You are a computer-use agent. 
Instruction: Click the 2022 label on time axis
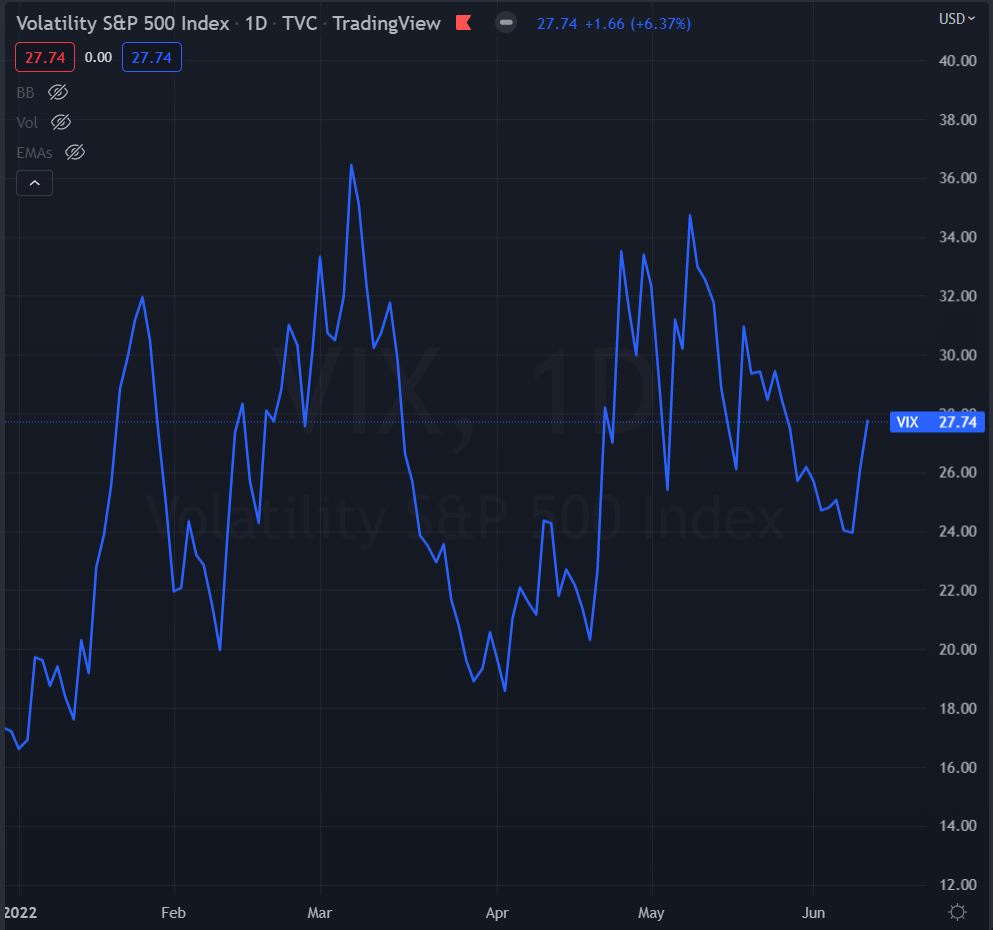pyautogui.click(x=20, y=913)
